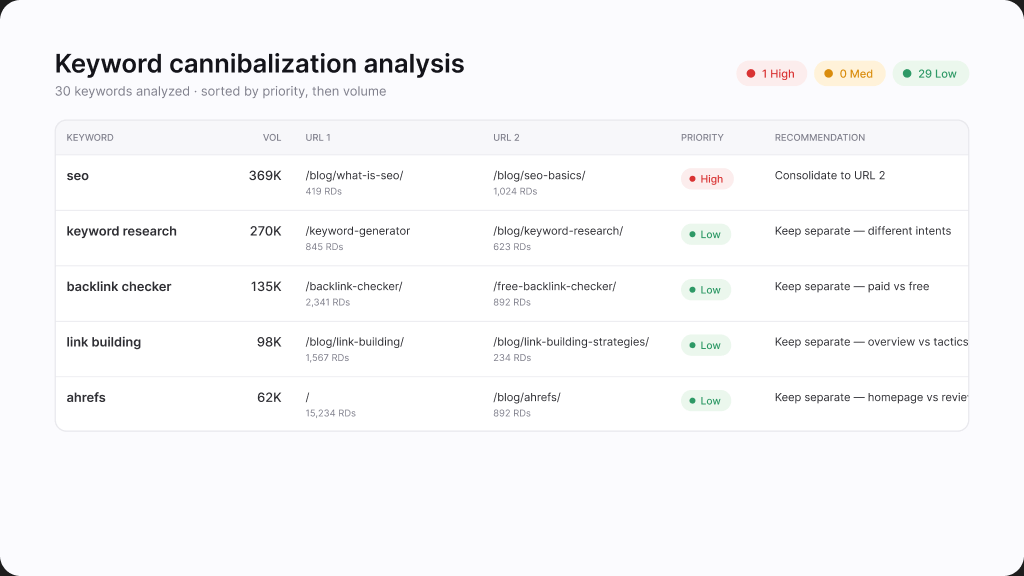Image resolution: width=1024 pixels, height=576 pixels.
Task: Open the /free-backlink-checker/ URL
Action: (554, 287)
